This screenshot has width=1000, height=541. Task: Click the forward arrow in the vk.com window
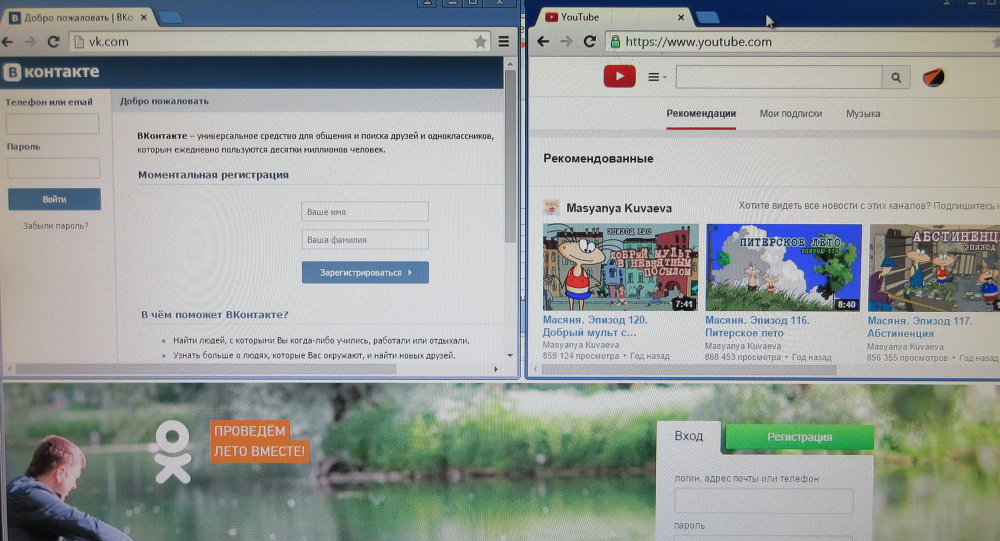tap(30, 42)
